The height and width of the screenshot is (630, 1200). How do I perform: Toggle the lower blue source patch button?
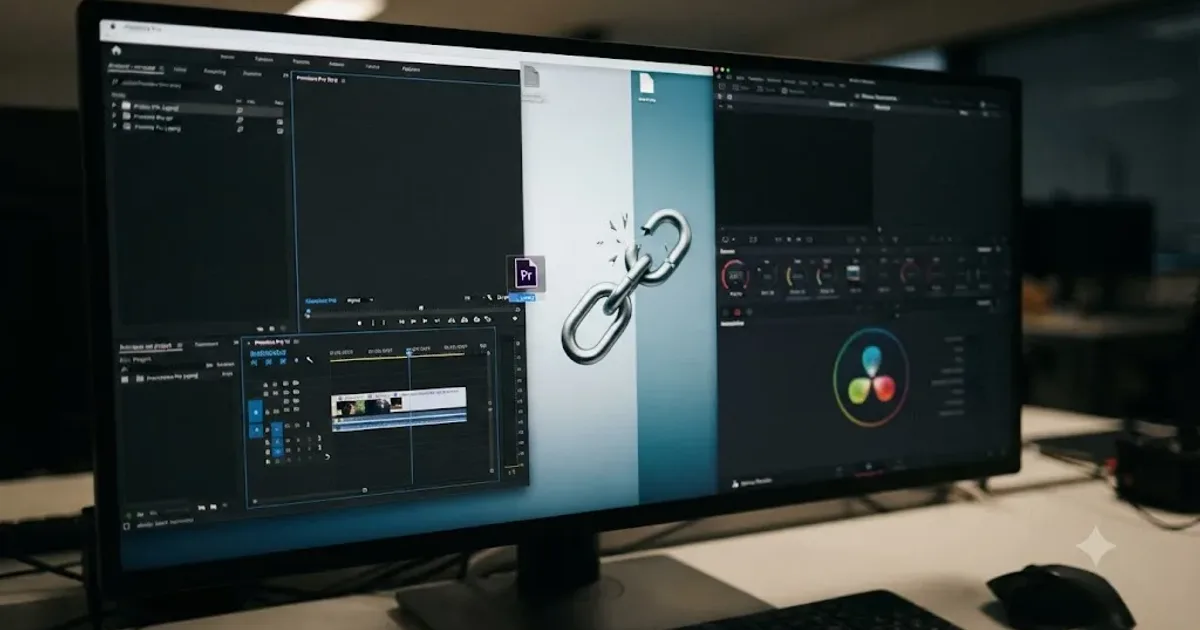256,431
